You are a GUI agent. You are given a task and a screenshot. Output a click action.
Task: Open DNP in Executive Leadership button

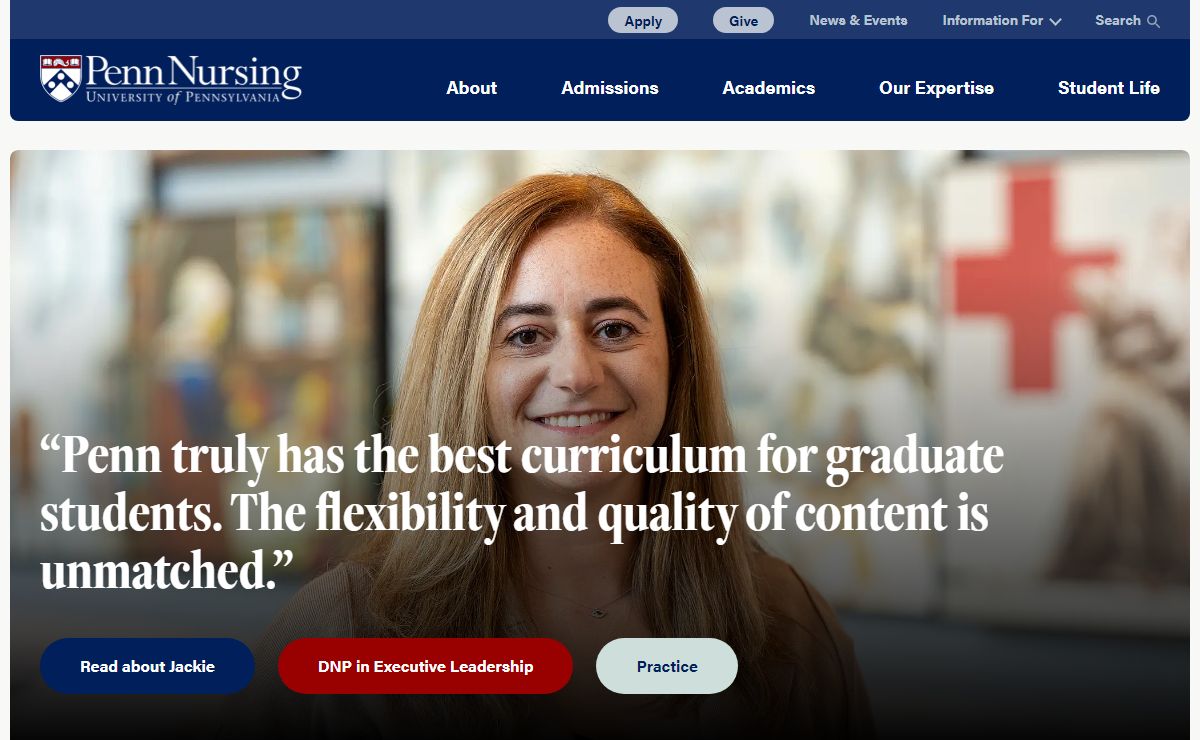point(425,666)
